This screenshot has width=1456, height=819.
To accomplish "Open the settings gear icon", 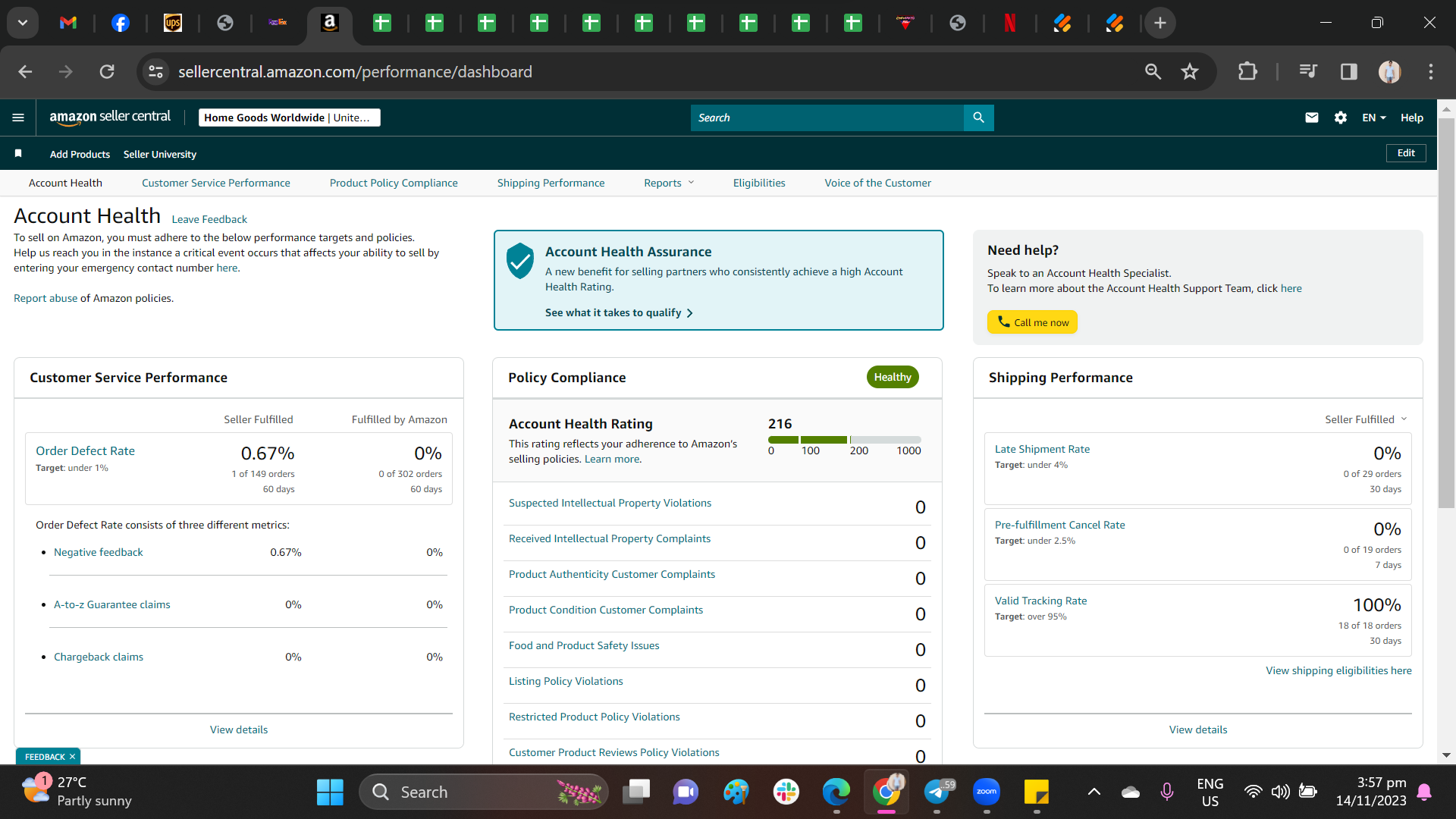I will [1340, 118].
